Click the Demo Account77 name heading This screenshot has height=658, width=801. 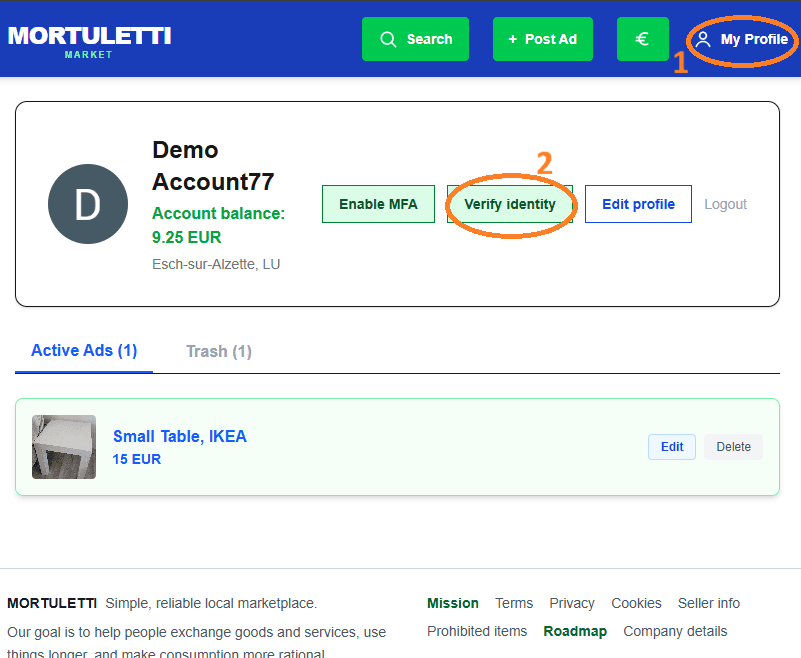(213, 166)
